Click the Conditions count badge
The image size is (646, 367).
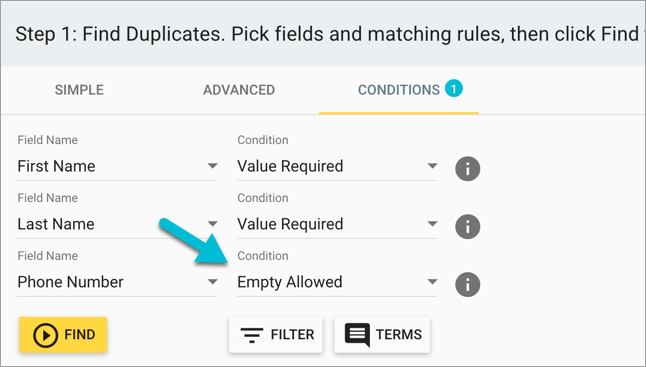[x=454, y=89]
